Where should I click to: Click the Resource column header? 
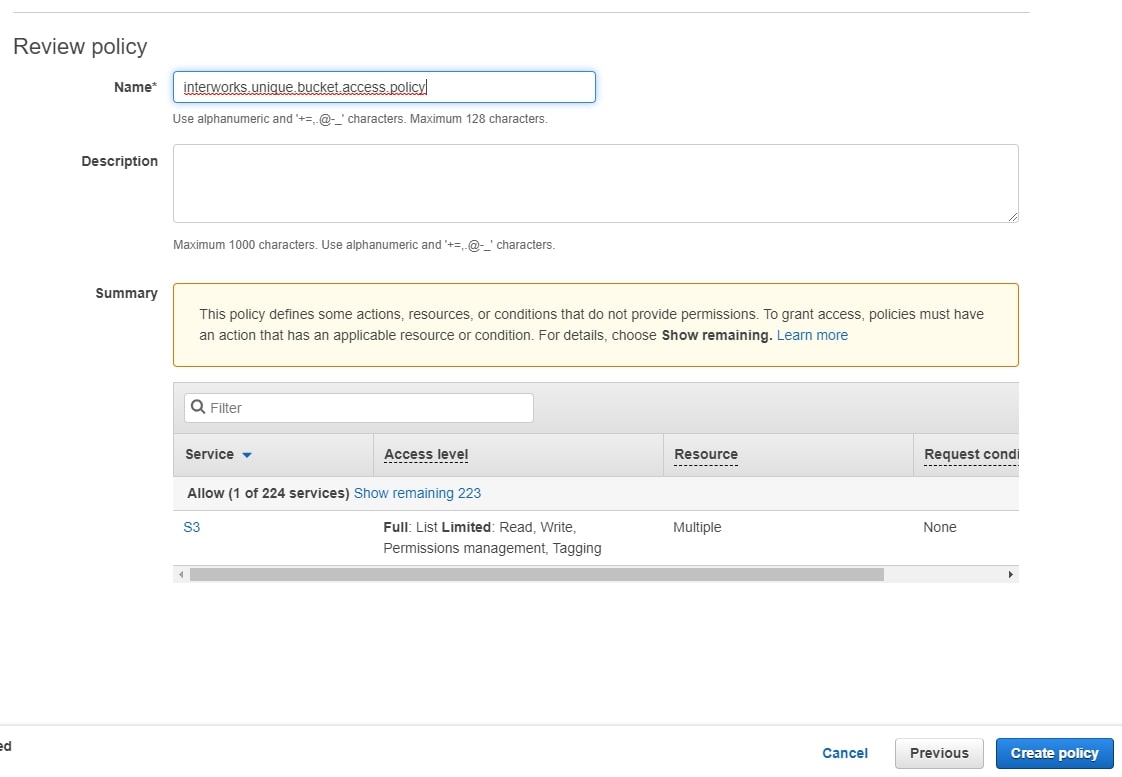click(706, 454)
